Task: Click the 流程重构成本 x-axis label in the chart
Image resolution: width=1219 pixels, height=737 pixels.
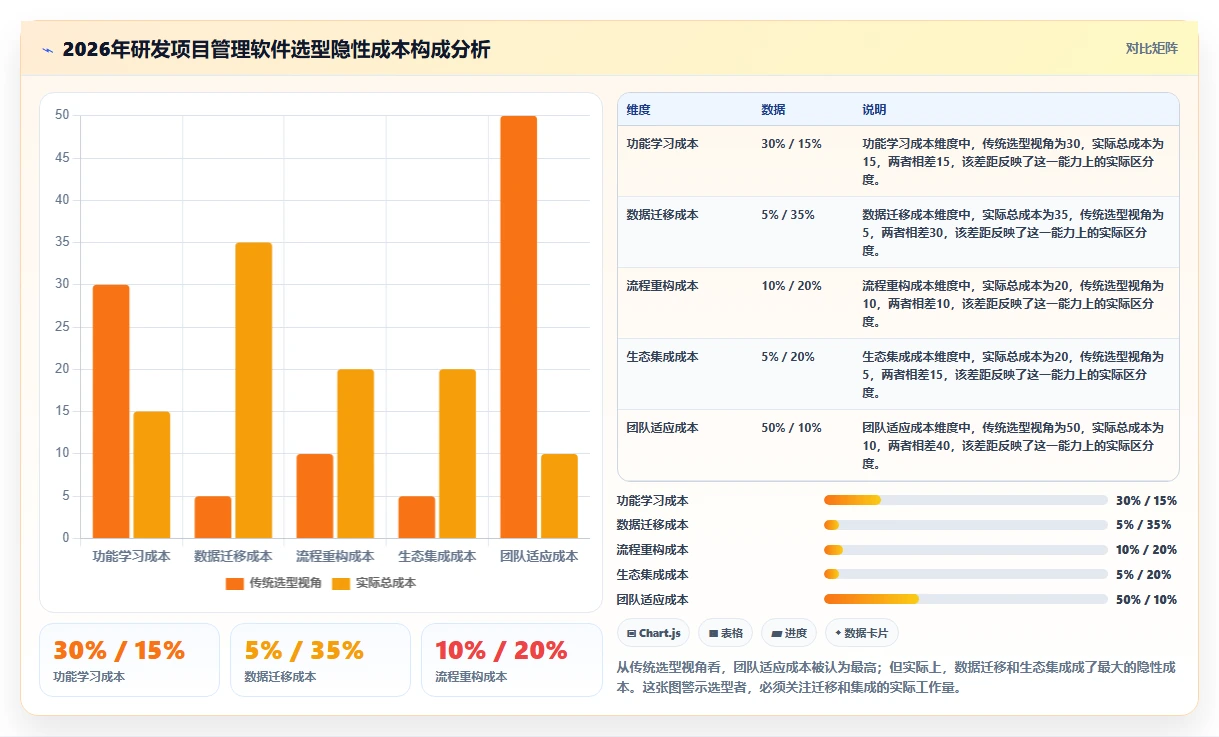Action: (x=335, y=556)
